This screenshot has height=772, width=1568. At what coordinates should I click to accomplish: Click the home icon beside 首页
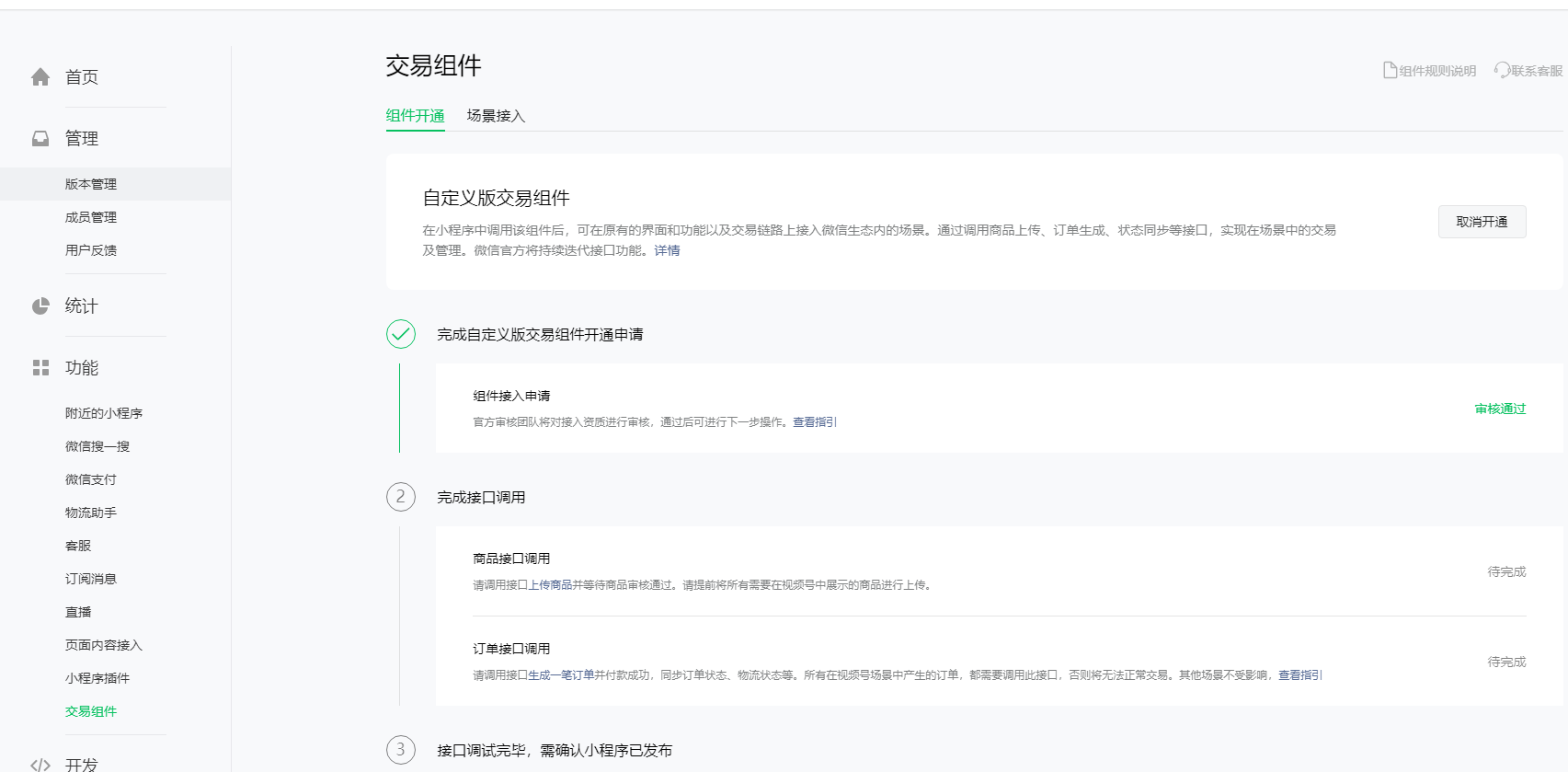40,77
